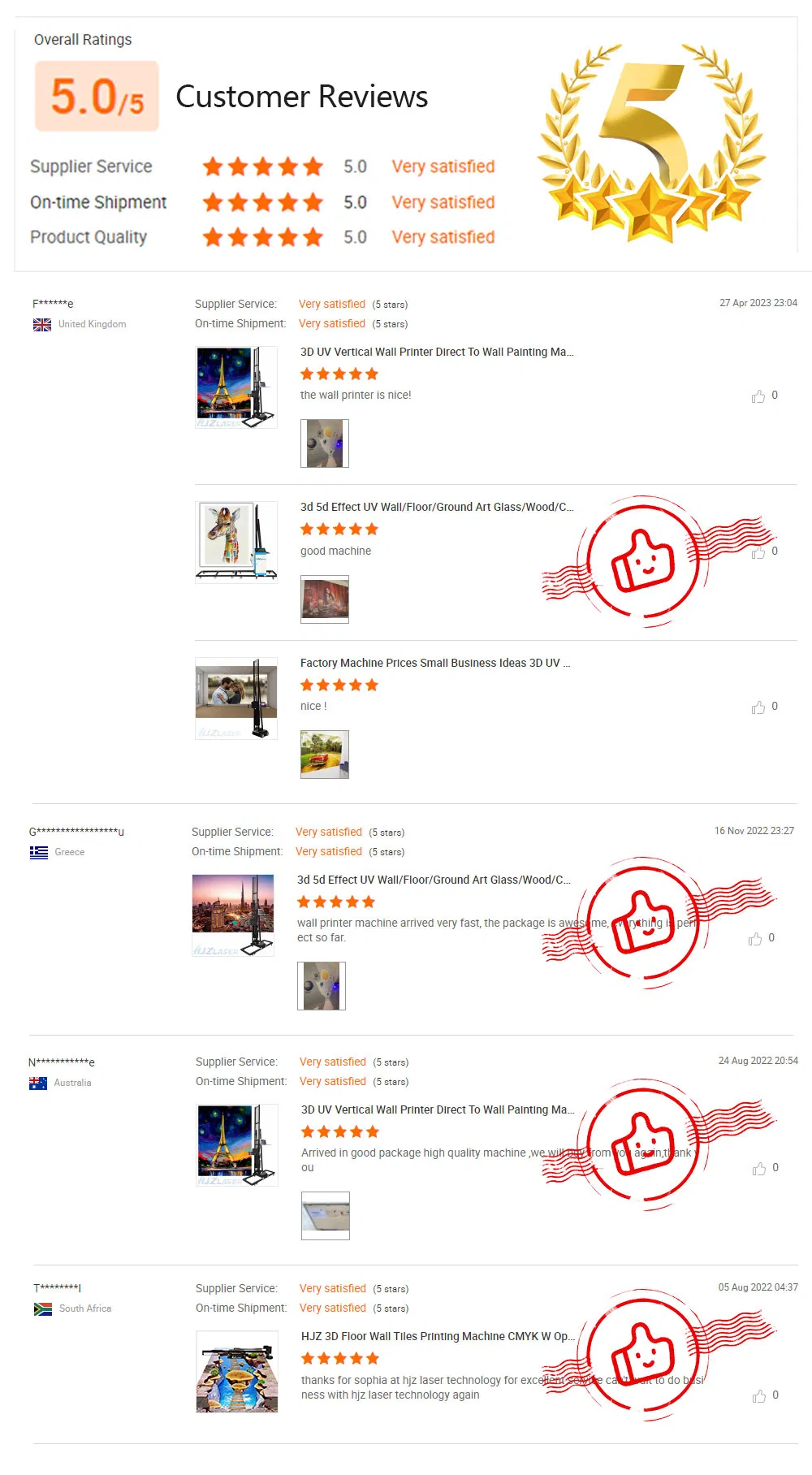Open 'HJZ 3D Floor Wall Tiles Printing Machine' link

[438, 1336]
